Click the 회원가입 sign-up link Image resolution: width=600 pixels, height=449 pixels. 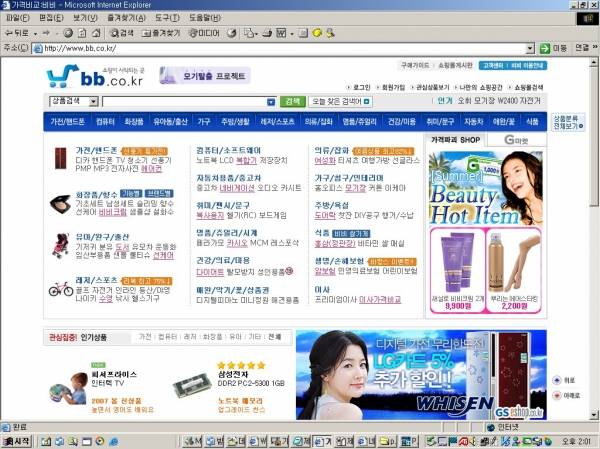[x=393, y=87]
